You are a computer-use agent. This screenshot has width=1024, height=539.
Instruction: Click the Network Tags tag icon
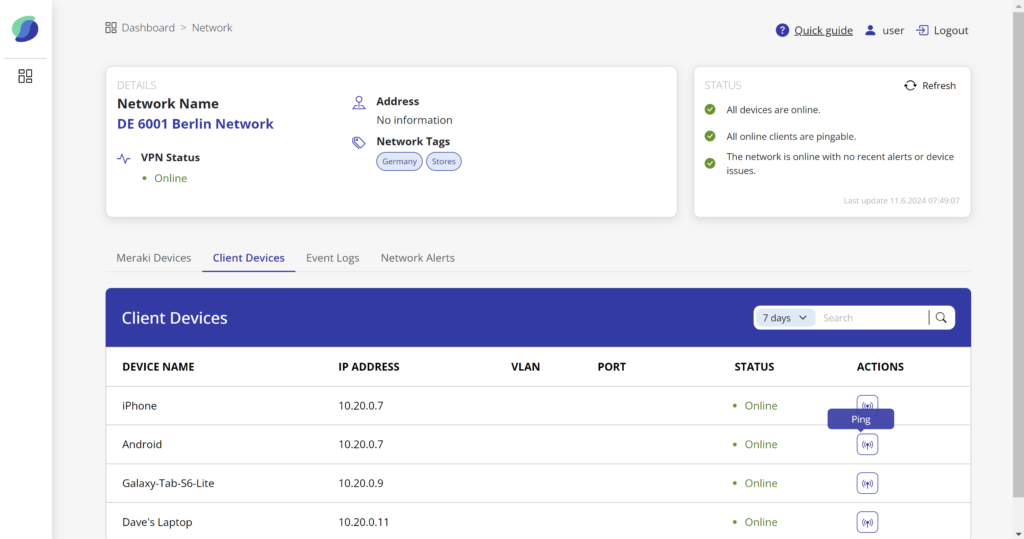(x=359, y=142)
